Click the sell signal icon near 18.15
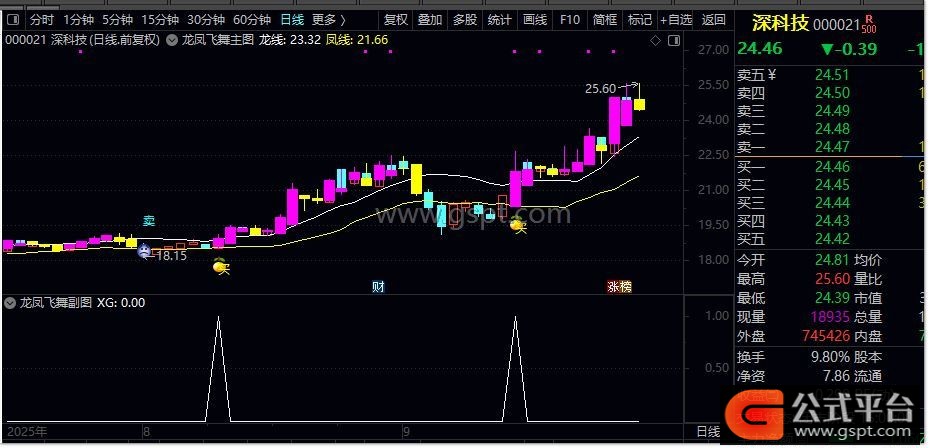The image size is (930, 448). click(x=144, y=250)
